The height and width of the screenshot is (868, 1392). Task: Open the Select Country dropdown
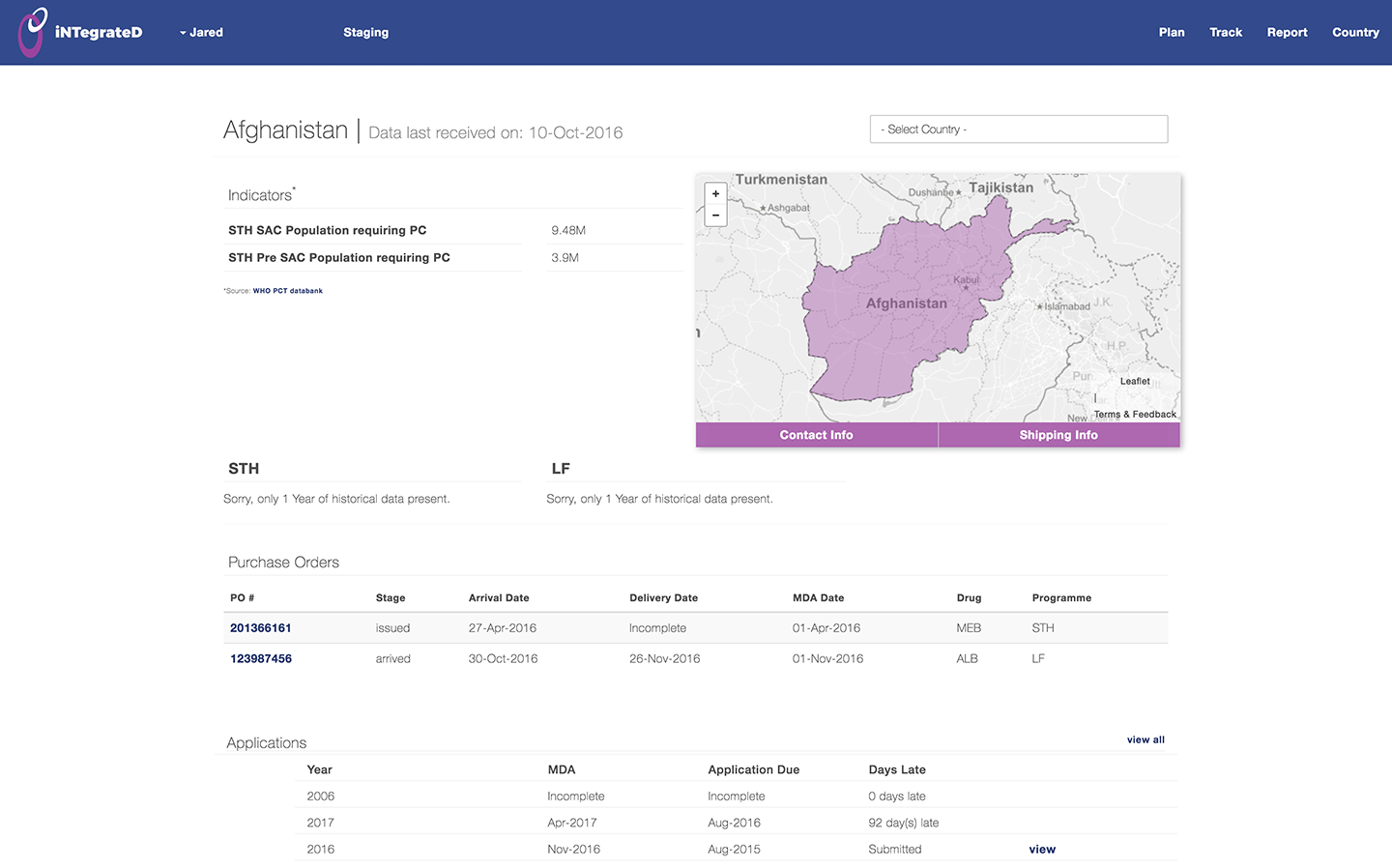pos(1019,130)
